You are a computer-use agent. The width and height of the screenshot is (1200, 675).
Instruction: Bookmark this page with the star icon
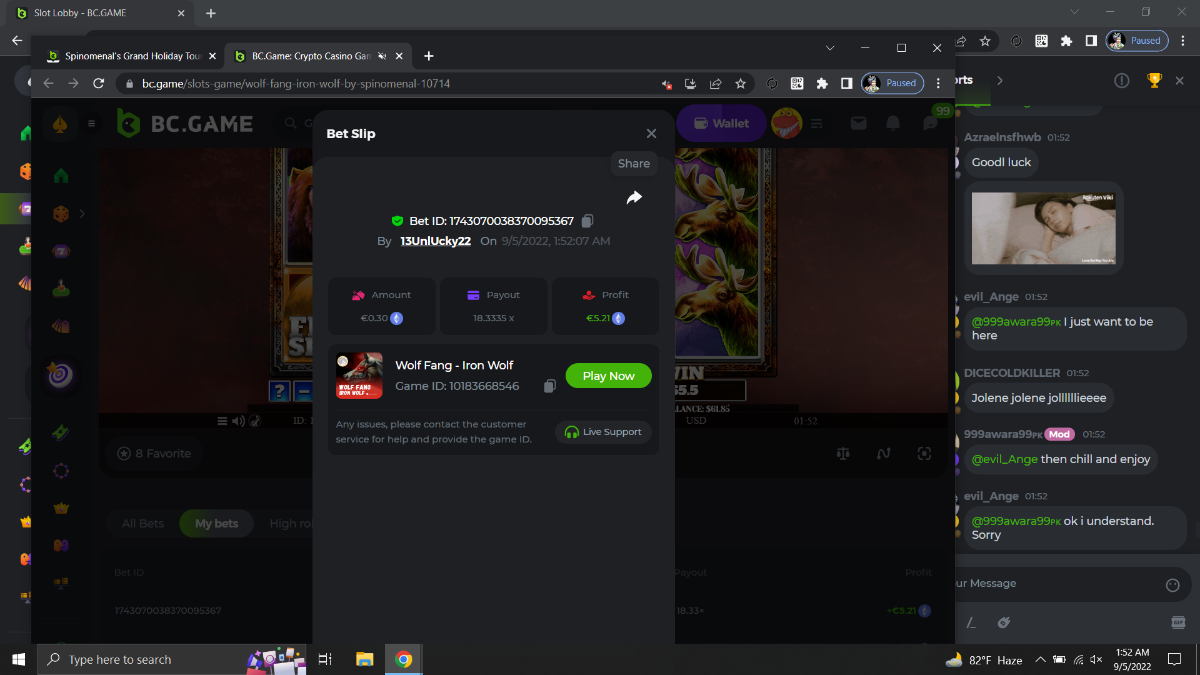tap(740, 84)
